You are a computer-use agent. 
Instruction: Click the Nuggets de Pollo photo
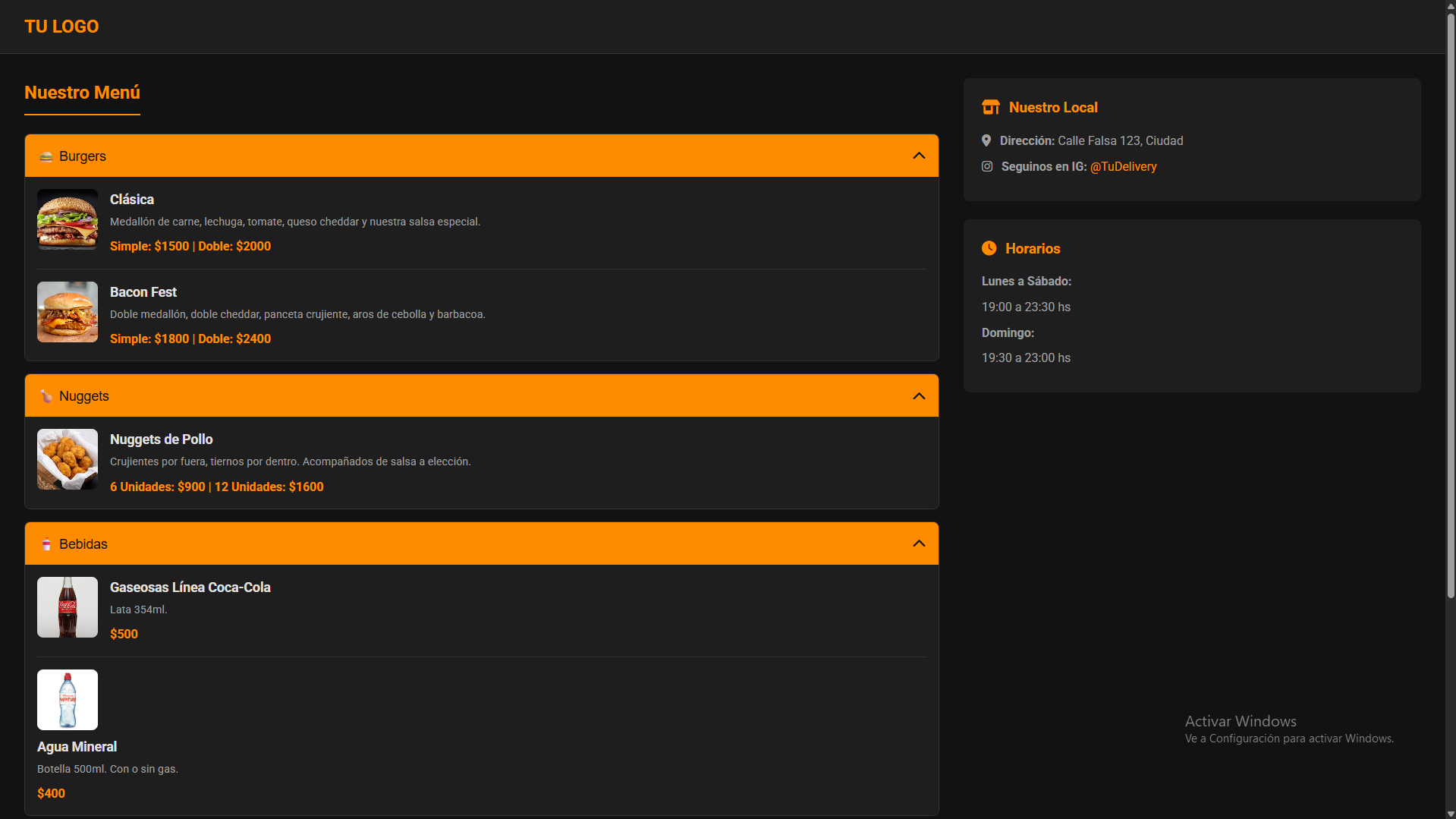[68, 459]
